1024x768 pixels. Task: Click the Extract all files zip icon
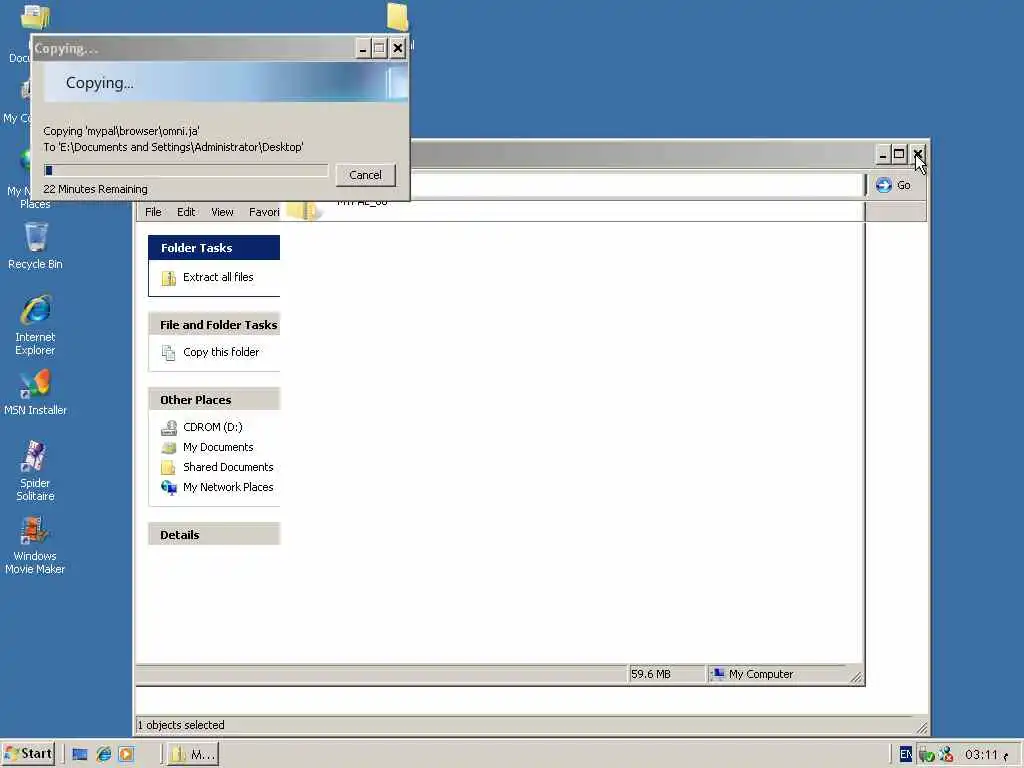(x=168, y=278)
